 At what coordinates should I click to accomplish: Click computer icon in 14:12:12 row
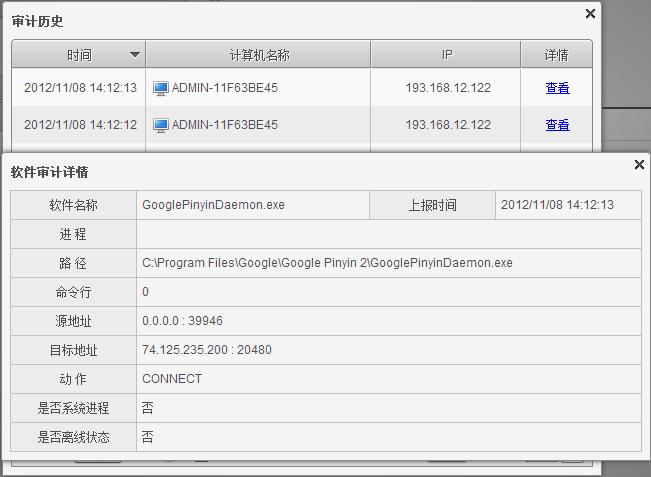pos(161,125)
